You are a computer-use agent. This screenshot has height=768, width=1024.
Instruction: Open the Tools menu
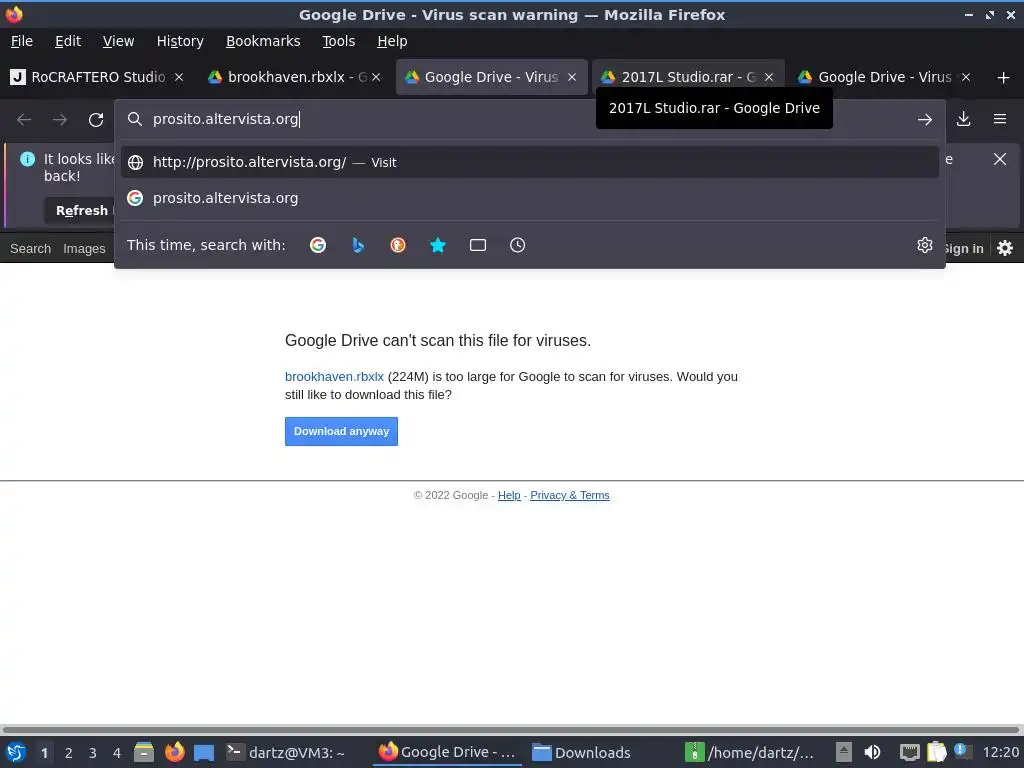click(338, 41)
